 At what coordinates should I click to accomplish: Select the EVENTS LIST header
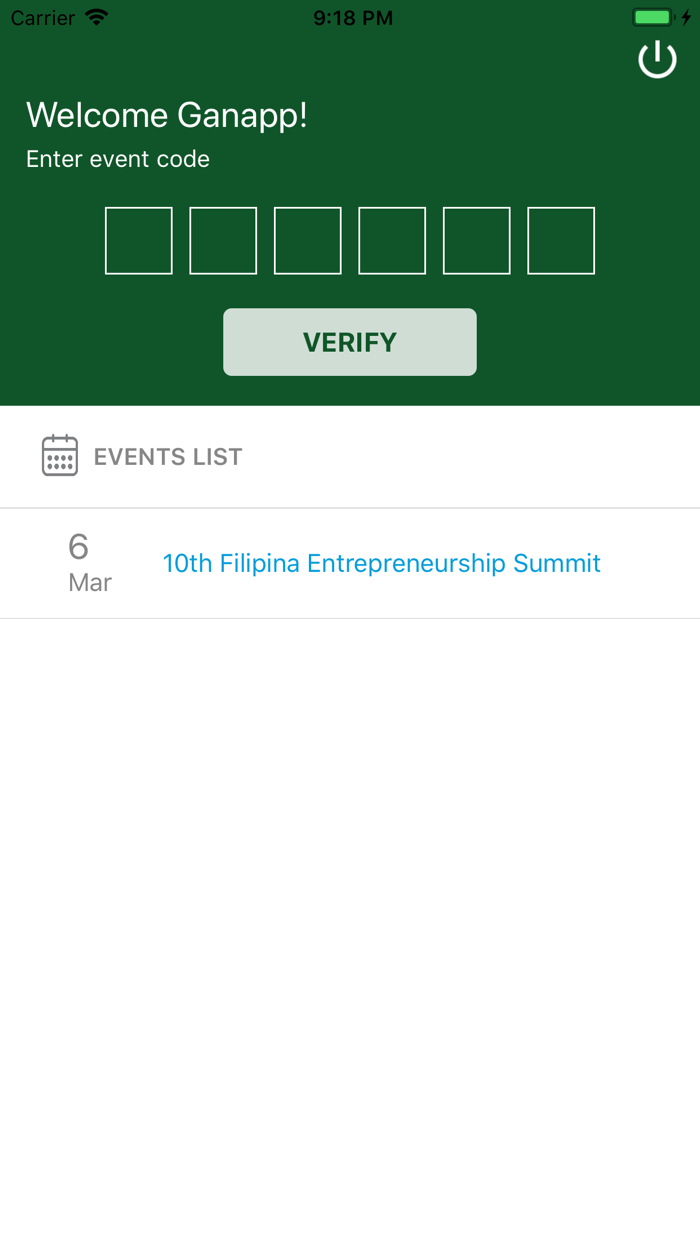(168, 456)
